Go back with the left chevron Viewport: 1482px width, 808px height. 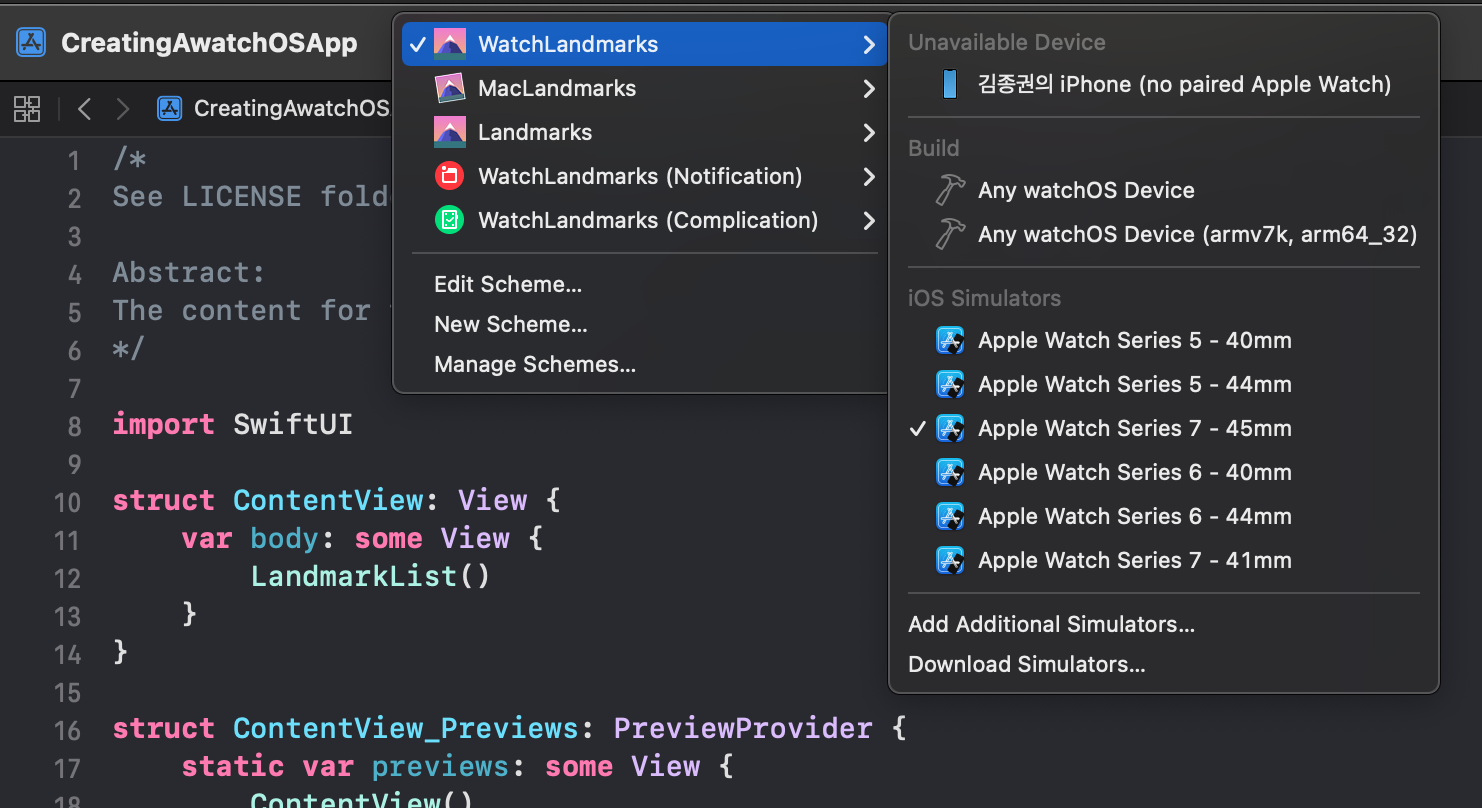pyautogui.click(x=85, y=109)
